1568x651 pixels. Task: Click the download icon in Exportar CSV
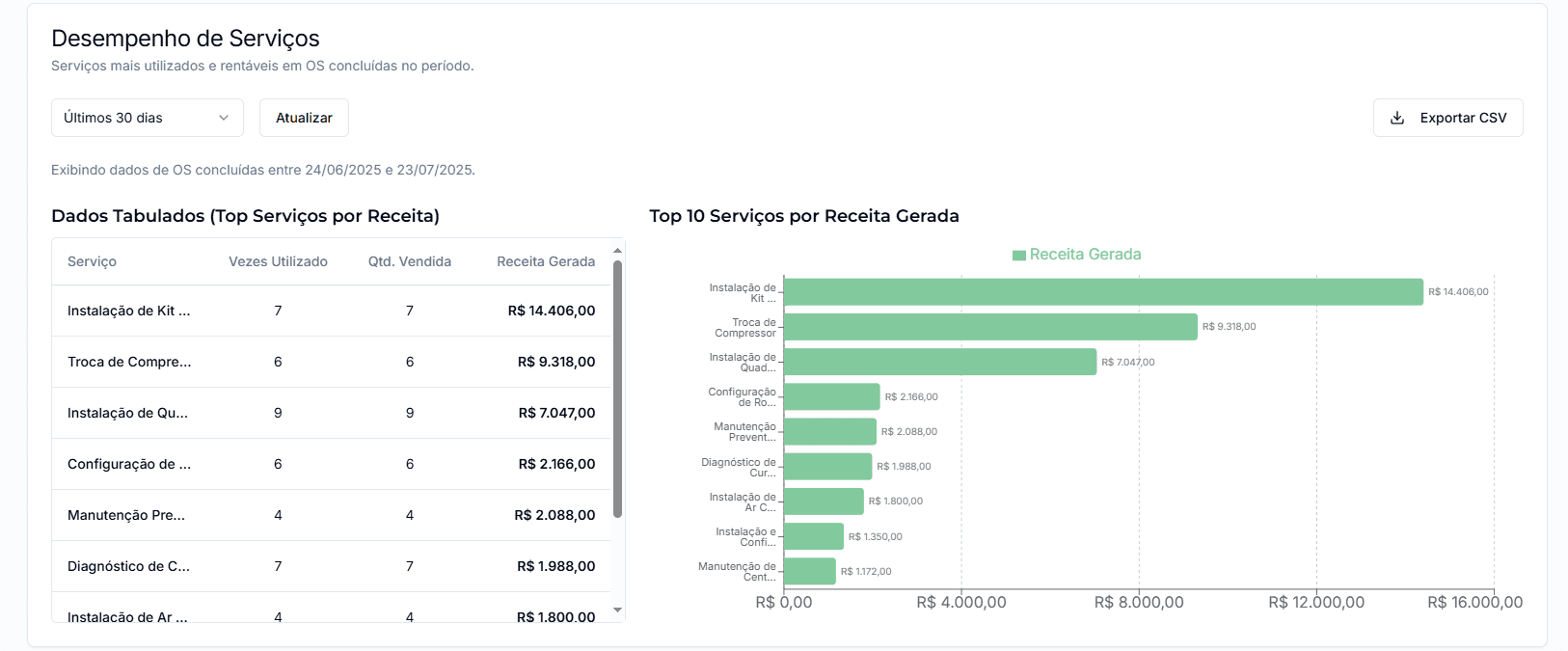tap(1396, 118)
